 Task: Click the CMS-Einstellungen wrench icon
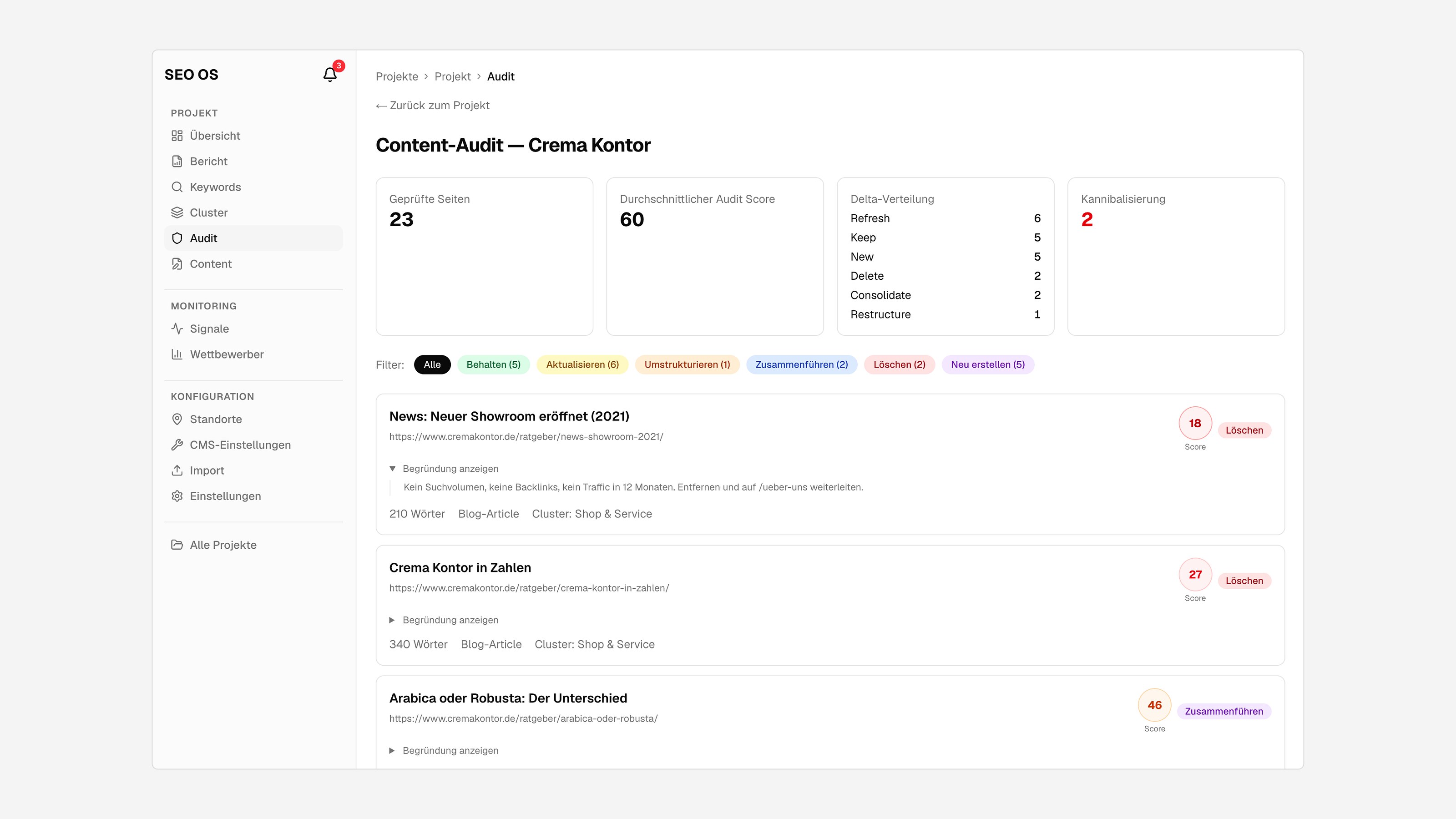tap(177, 445)
